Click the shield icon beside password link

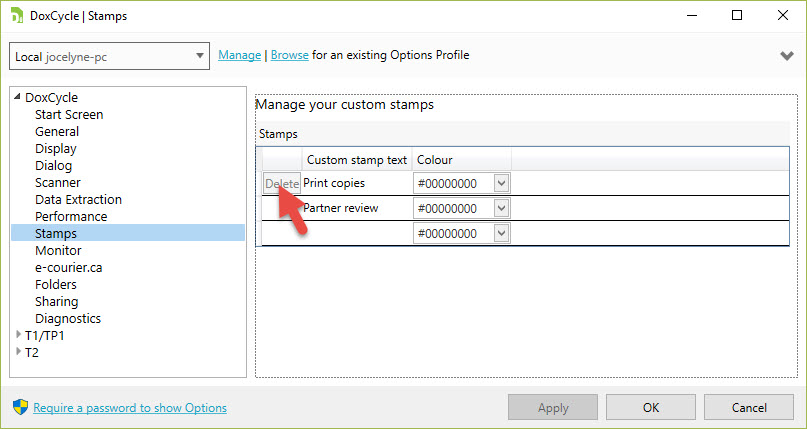click(x=20, y=407)
